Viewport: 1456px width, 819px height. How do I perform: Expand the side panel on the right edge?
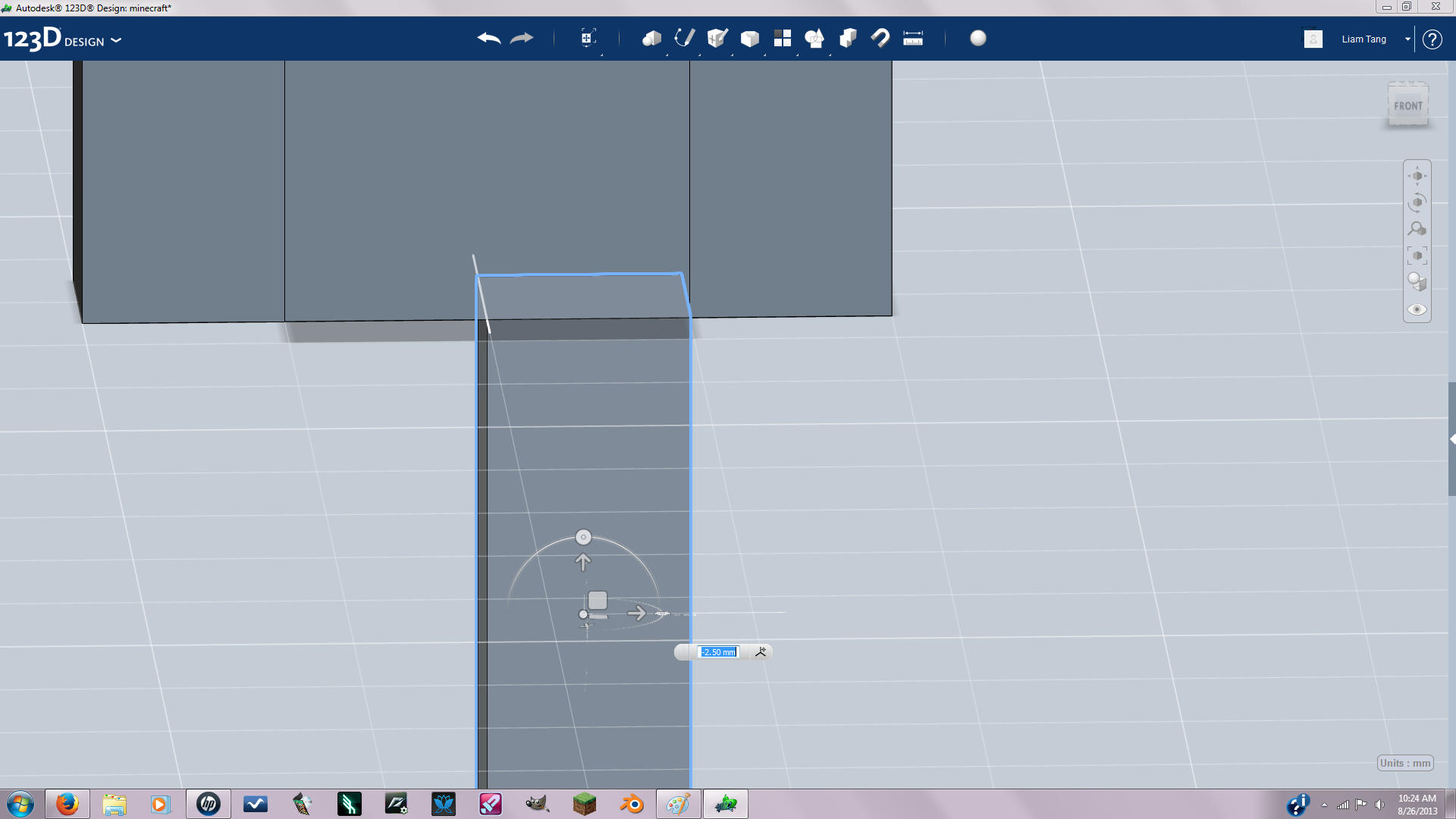(1452, 439)
